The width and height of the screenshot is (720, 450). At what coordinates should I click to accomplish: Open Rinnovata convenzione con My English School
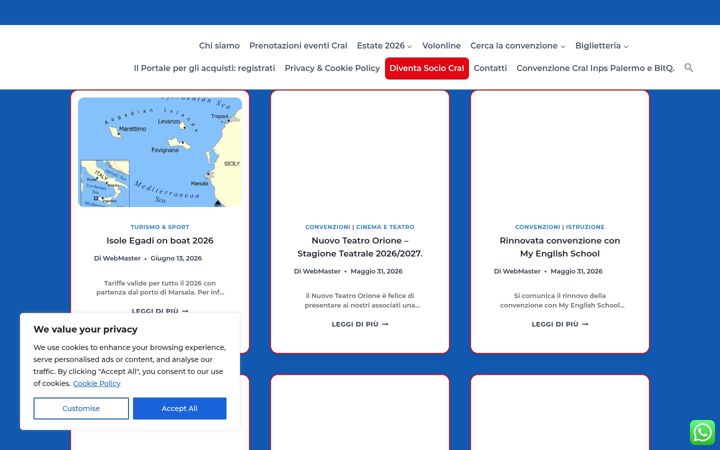[x=560, y=247]
